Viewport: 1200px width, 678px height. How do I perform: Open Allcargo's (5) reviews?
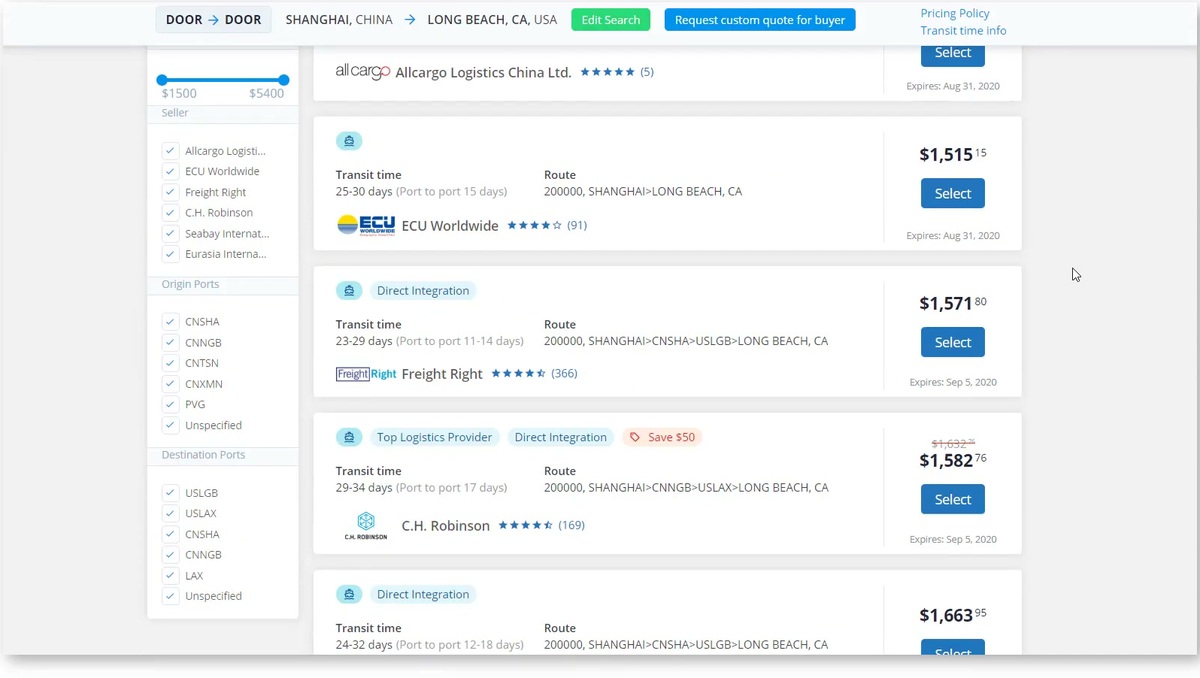click(647, 72)
